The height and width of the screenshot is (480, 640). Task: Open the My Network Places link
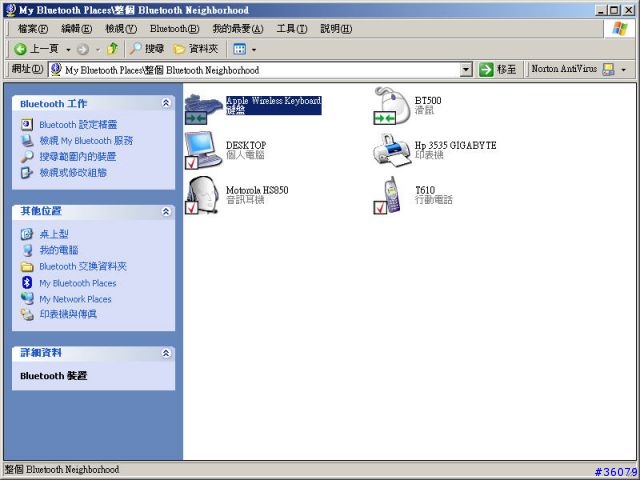75,299
